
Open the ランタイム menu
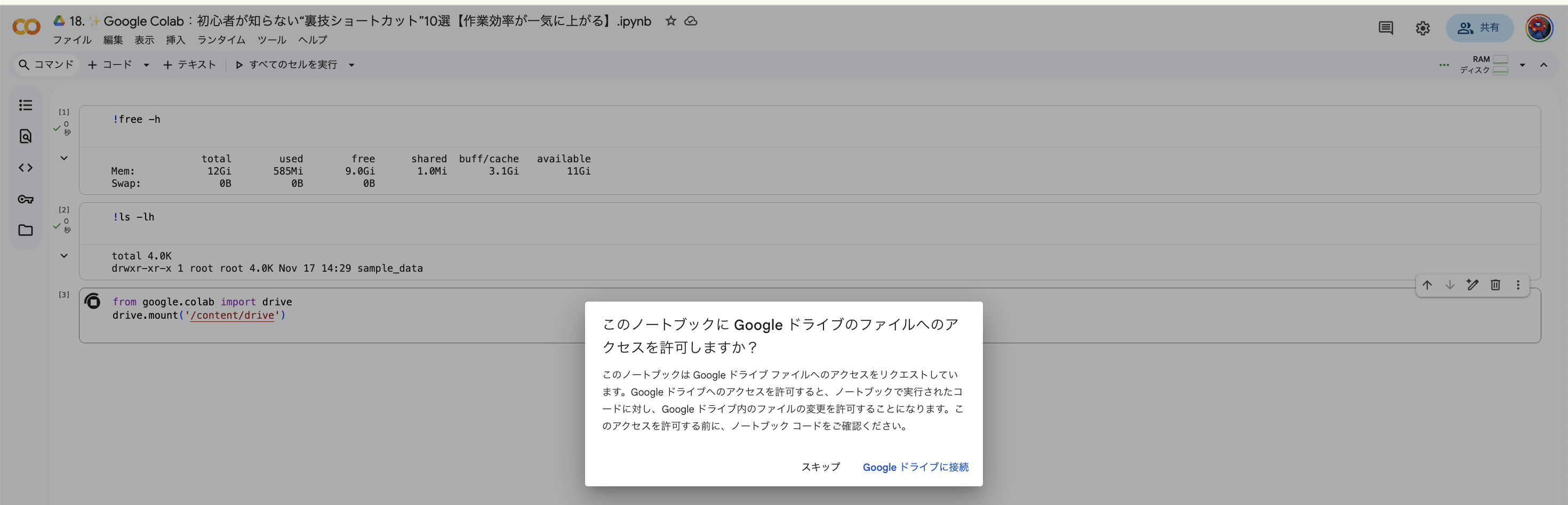pos(221,40)
